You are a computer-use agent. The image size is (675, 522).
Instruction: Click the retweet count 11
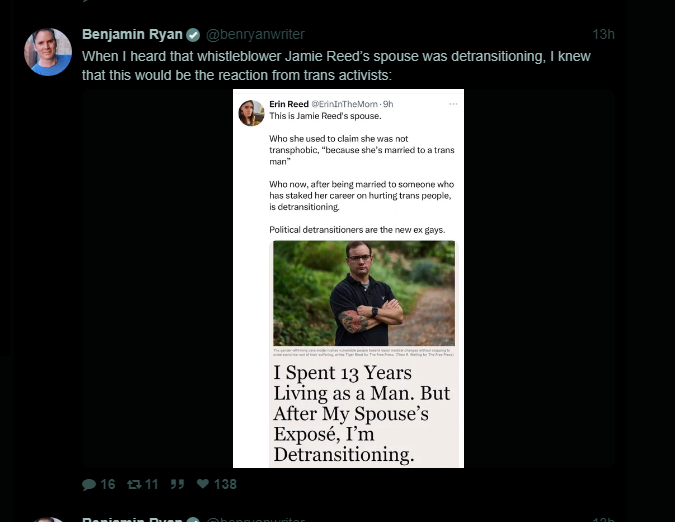click(152, 485)
